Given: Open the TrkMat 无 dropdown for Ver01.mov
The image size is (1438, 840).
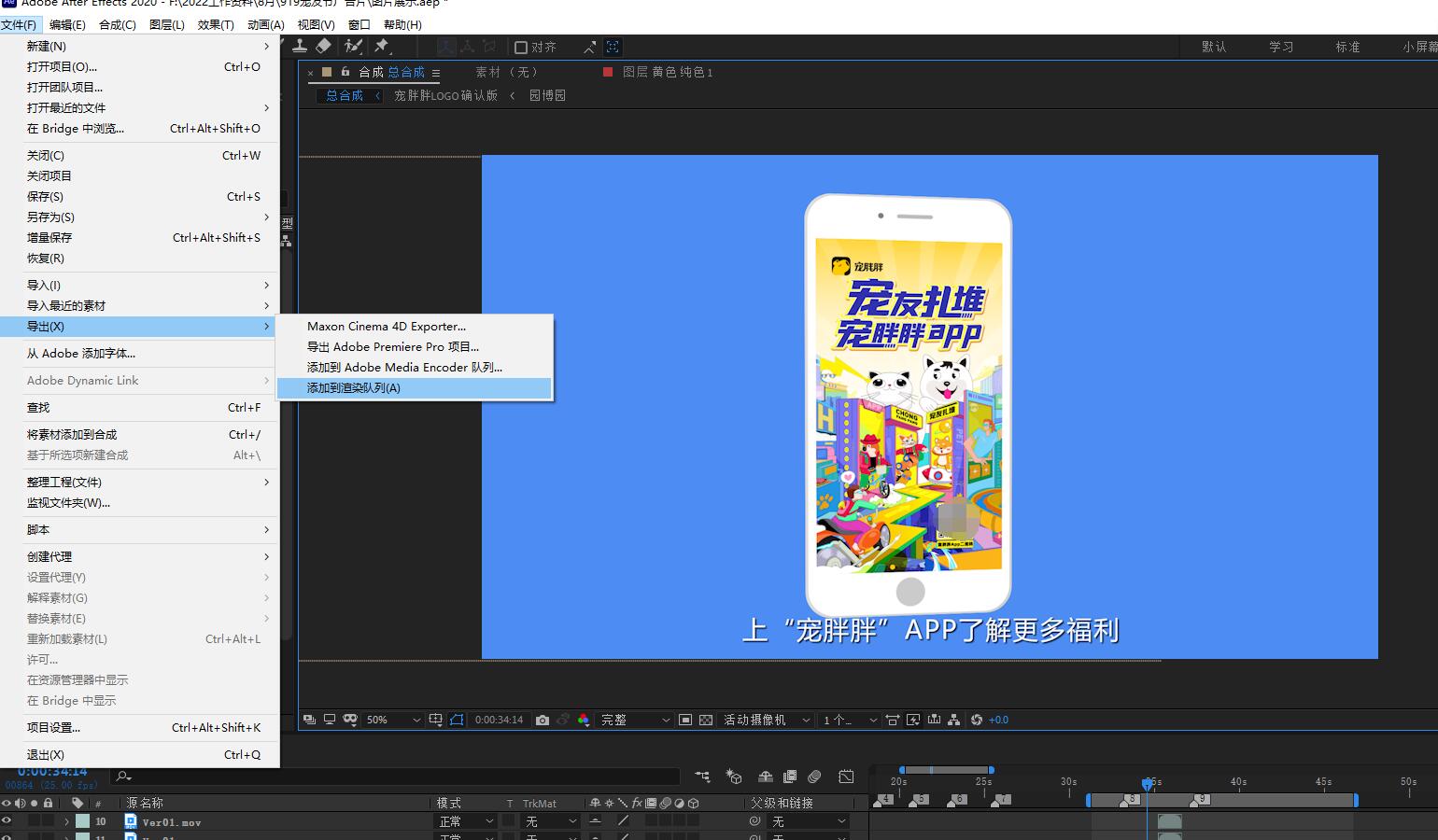Looking at the screenshot, I should pyautogui.click(x=551, y=821).
